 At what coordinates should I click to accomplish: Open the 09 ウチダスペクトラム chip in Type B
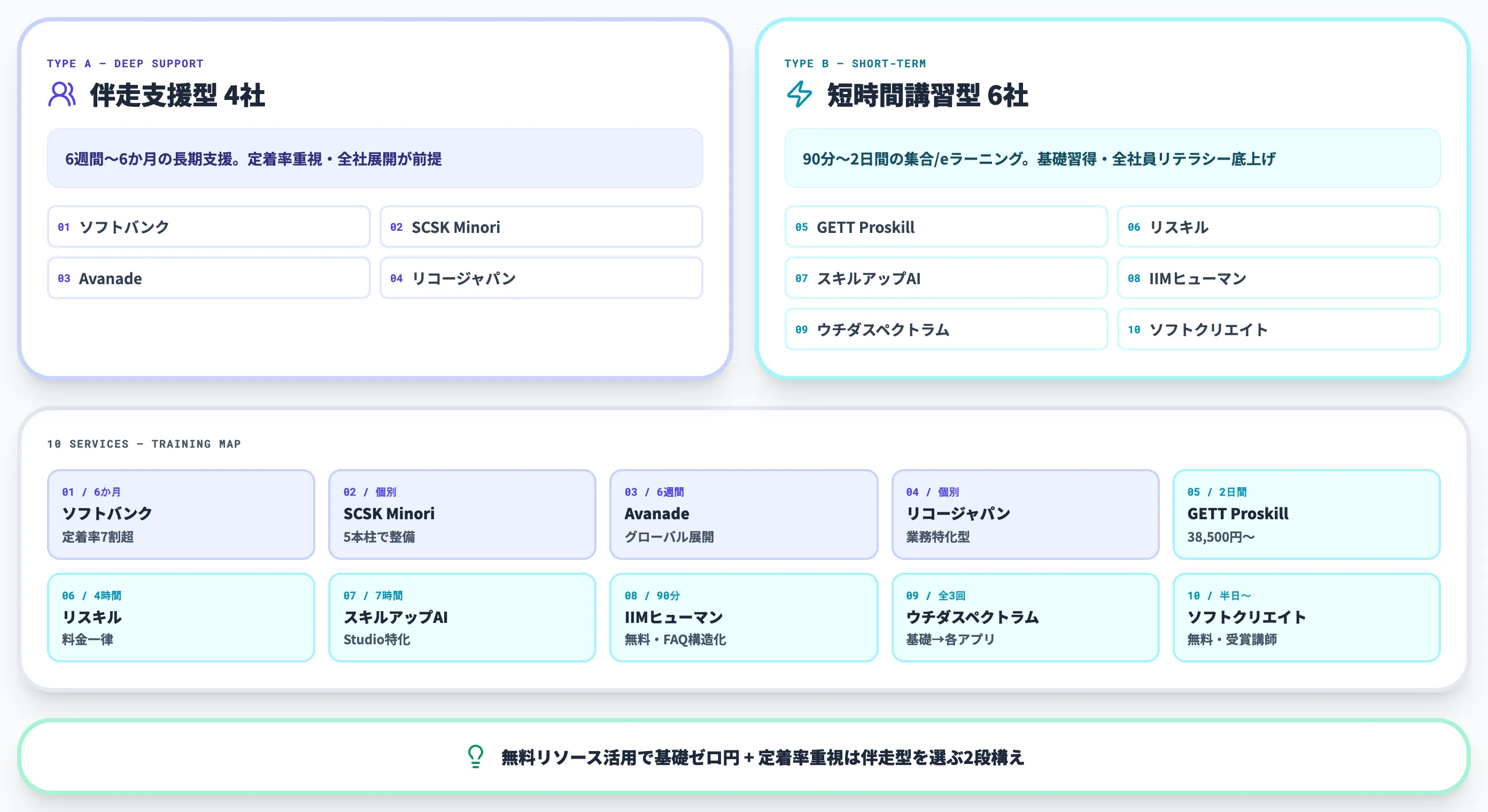tap(946, 329)
